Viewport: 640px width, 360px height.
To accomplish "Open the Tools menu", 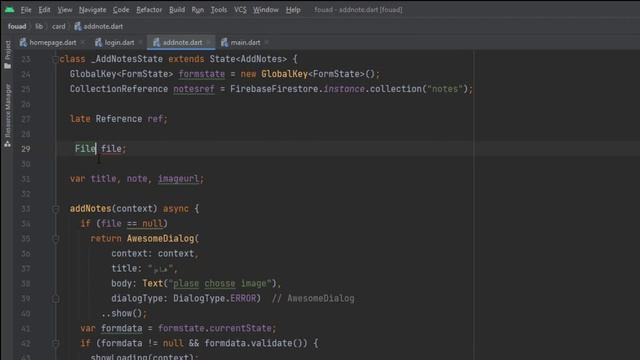I will coord(219,9).
